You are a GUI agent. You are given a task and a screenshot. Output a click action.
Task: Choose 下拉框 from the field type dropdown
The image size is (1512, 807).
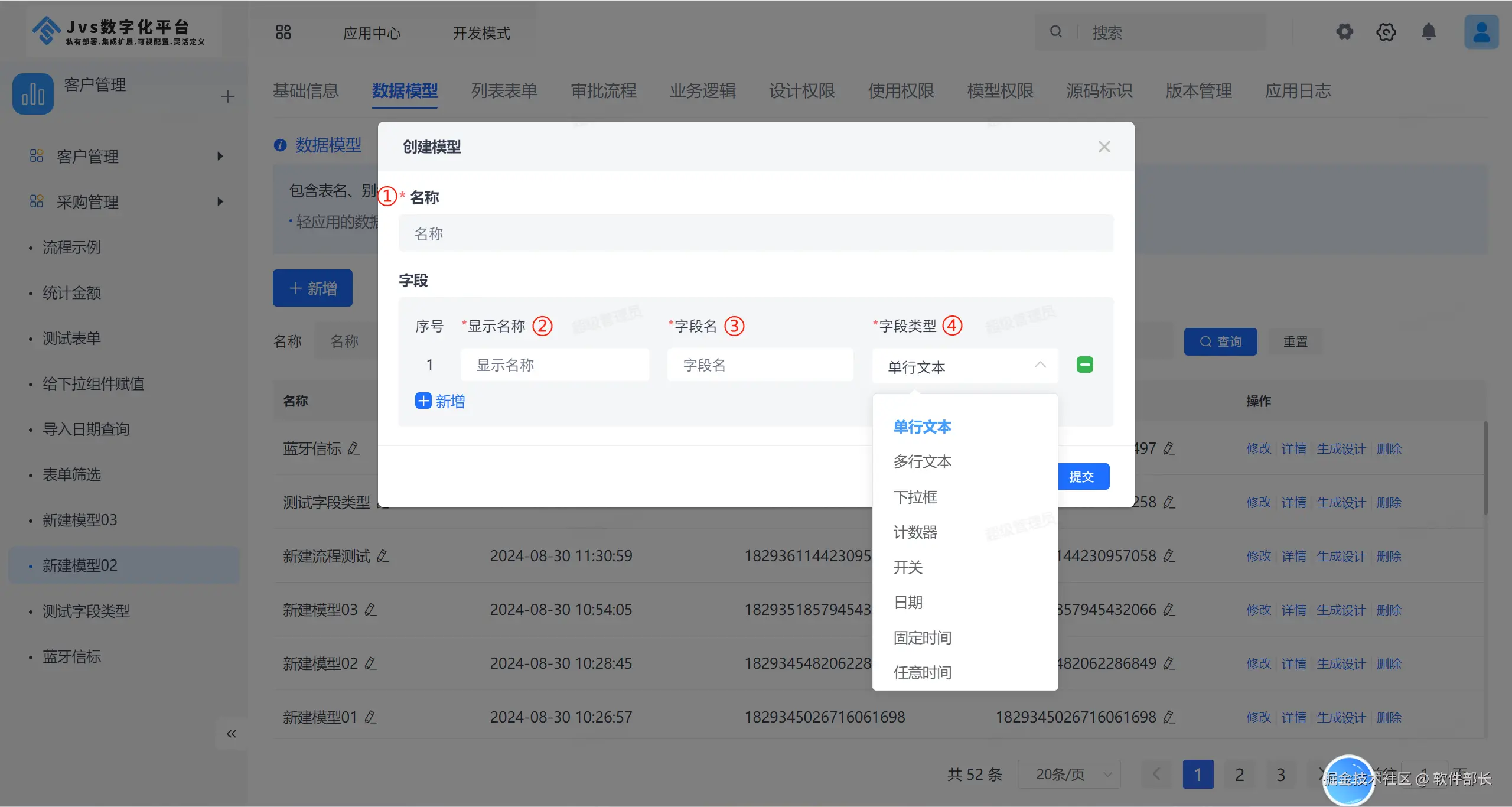[915, 497]
